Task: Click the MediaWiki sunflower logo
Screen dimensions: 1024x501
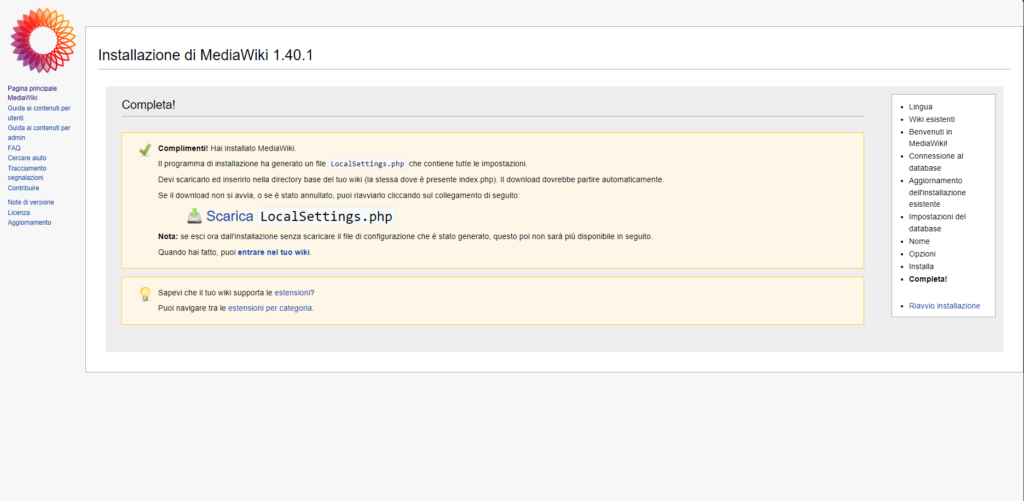Action: click(42, 40)
